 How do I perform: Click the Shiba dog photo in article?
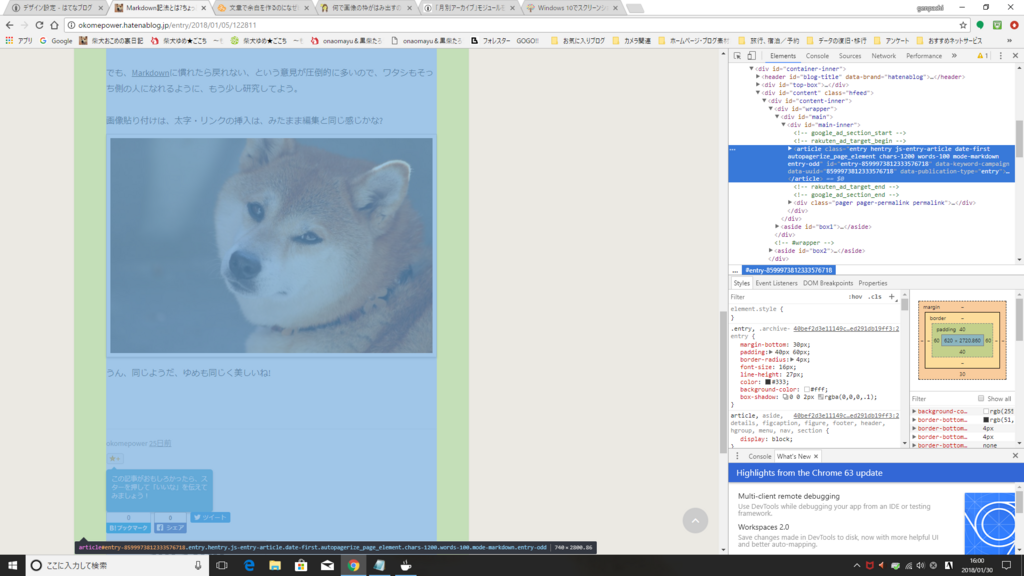pyautogui.click(x=271, y=245)
